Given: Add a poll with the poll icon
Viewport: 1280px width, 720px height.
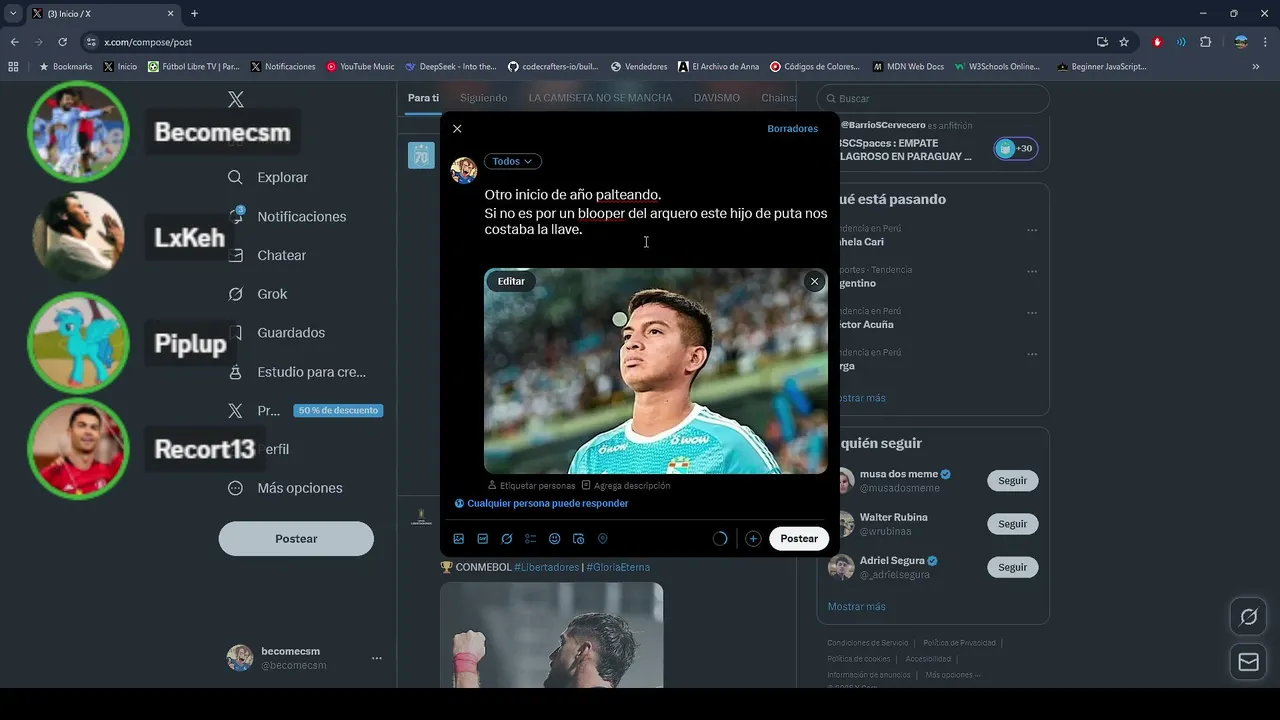Looking at the screenshot, I should (531, 539).
